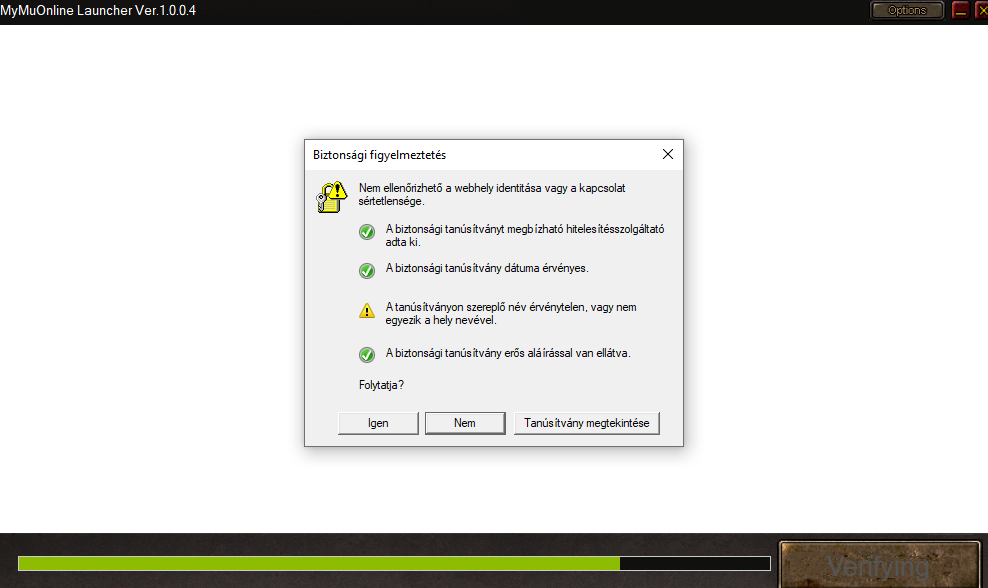Image resolution: width=988 pixels, height=588 pixels.
Task: Click the invalid certificate name warning text
Action: pyautogui.click(x=510, y=314)
